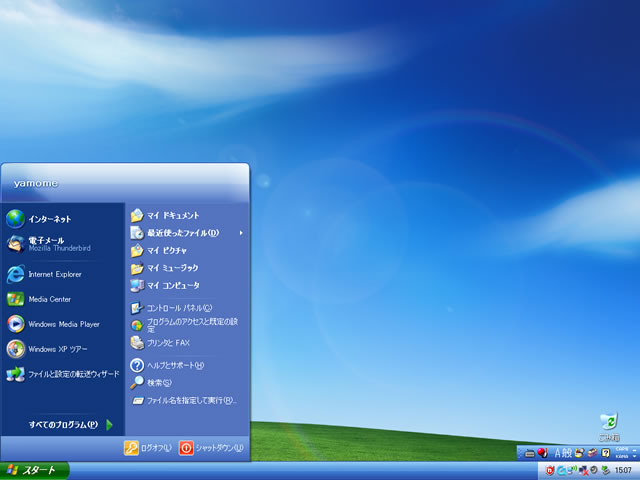Click the language bar help icon
The image size is (640, 480).
(606, 453)
